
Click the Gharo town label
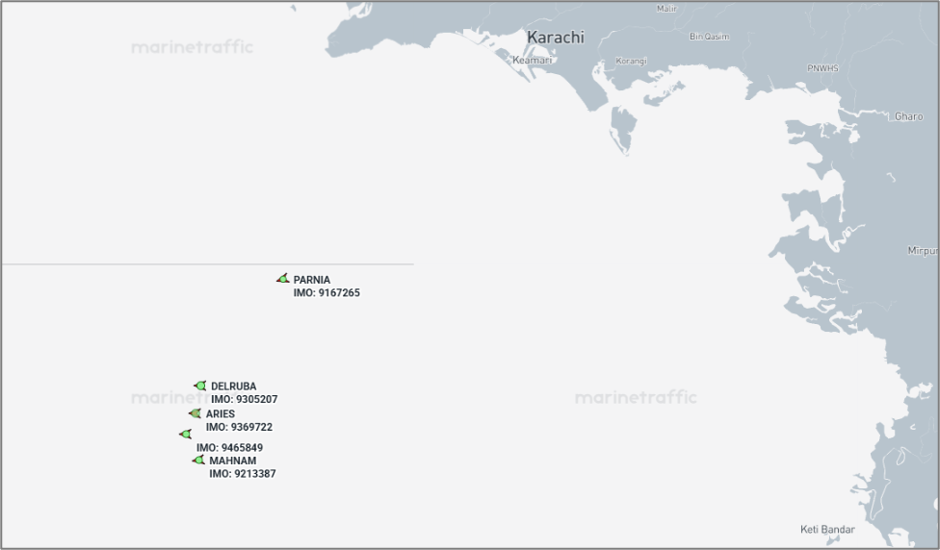[909, 116]
